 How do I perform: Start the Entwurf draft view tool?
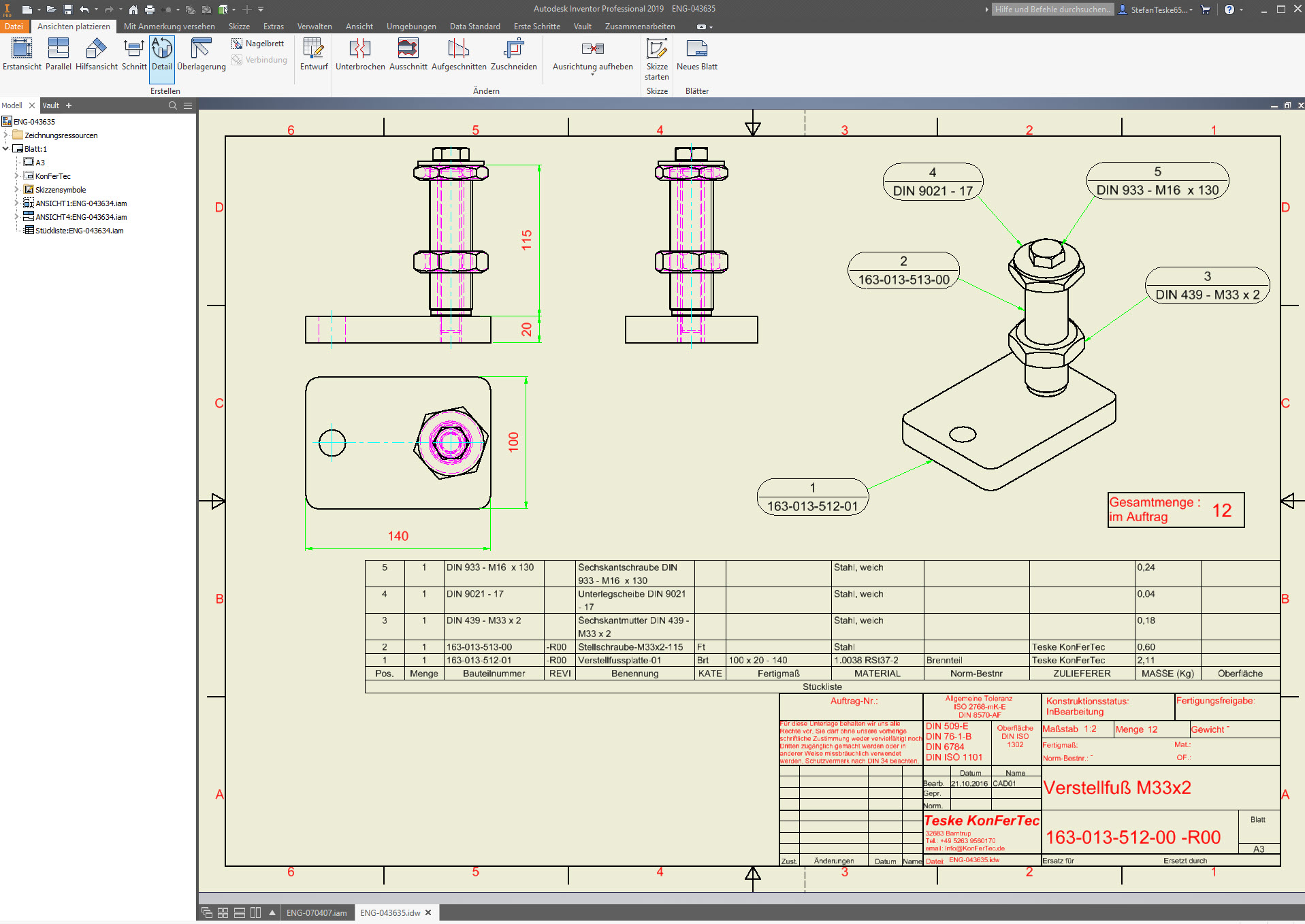tap(314, 54)
